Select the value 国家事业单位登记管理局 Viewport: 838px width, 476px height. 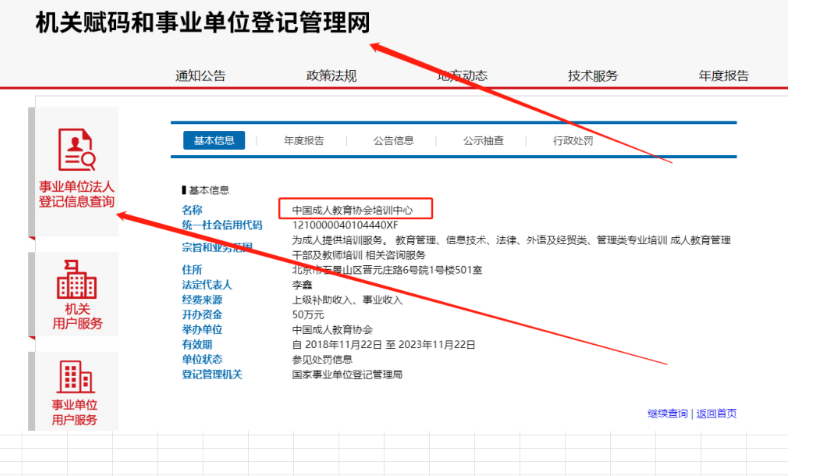(347, 374)
